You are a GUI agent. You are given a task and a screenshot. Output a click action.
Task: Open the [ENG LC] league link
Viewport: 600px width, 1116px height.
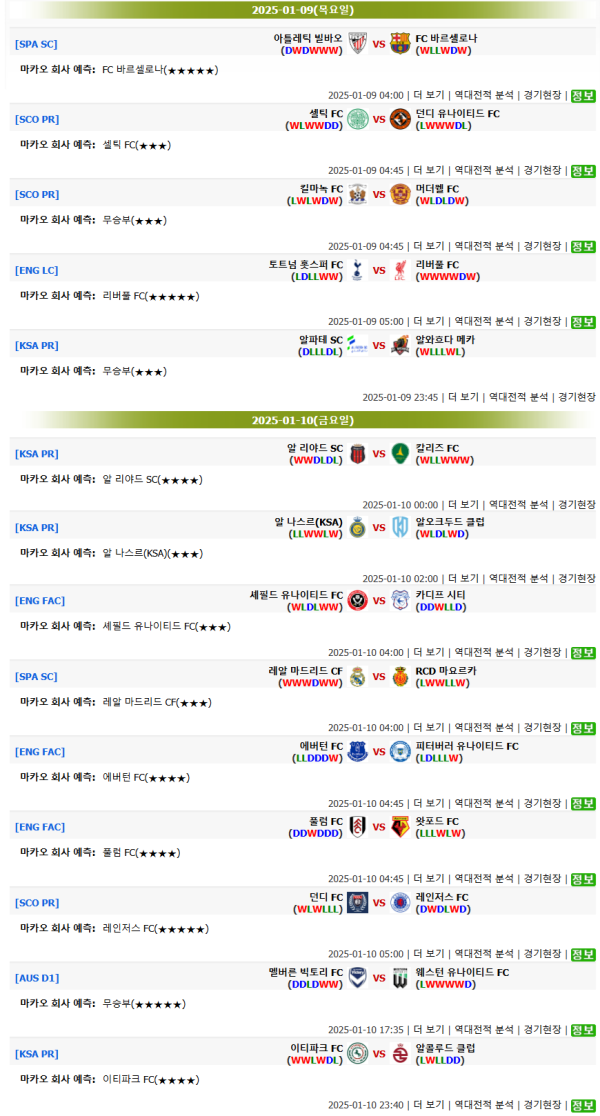coord(36,270)
